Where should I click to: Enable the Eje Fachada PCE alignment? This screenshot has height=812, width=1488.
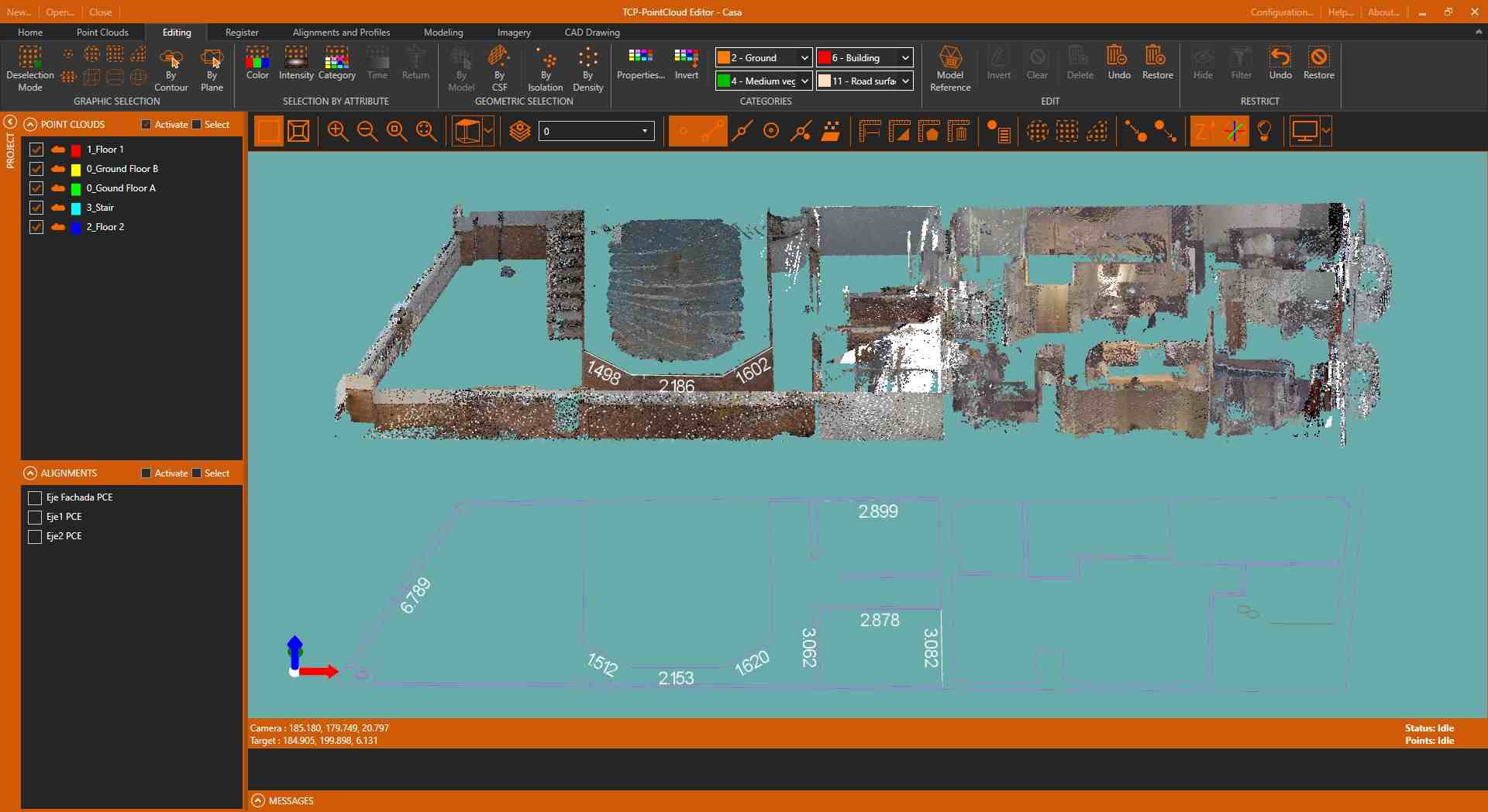point(35,497)
